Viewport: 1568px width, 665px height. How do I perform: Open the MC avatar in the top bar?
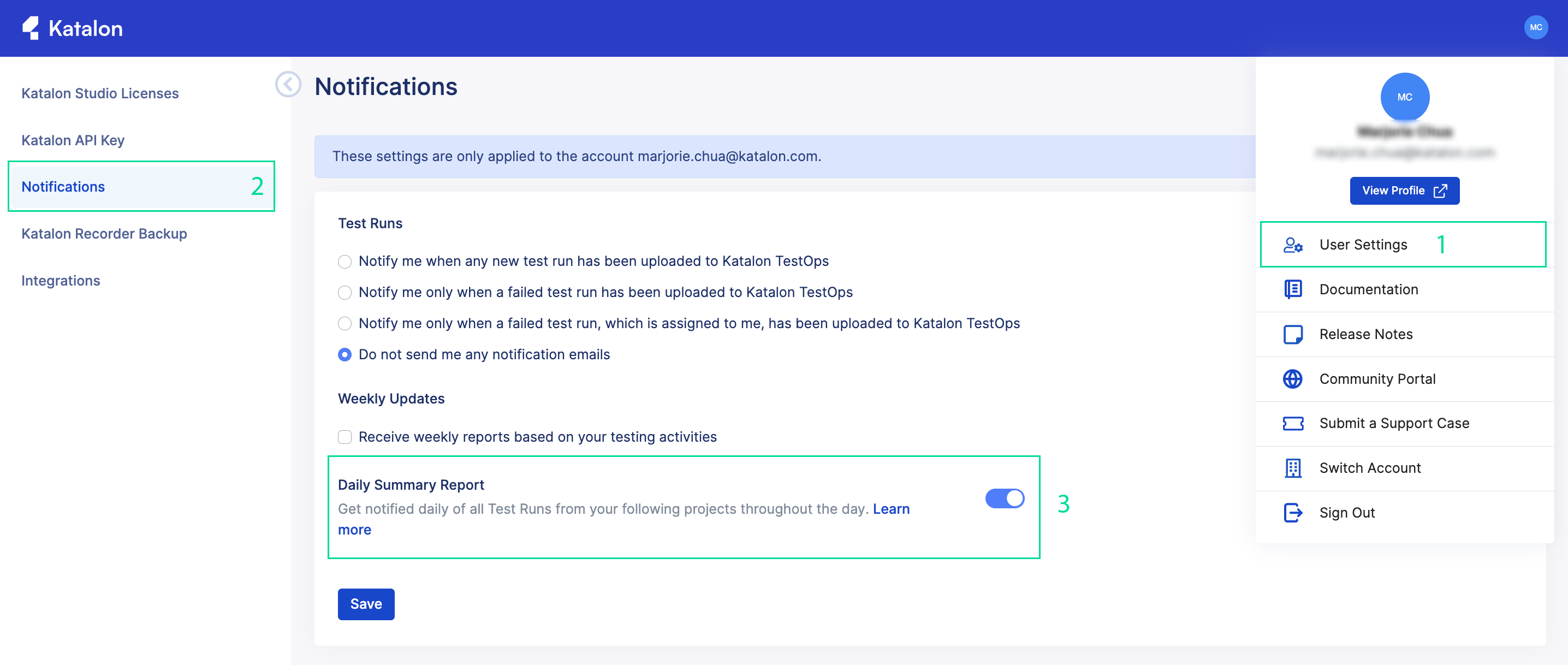[x=1536, y=27]
